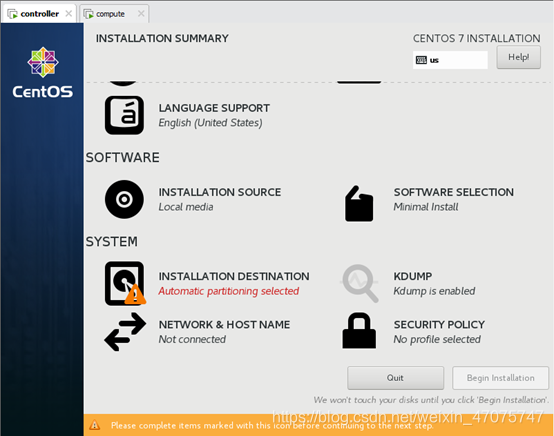Open KDUMP label
Screen dimensions: 554x436
point(413,276)
